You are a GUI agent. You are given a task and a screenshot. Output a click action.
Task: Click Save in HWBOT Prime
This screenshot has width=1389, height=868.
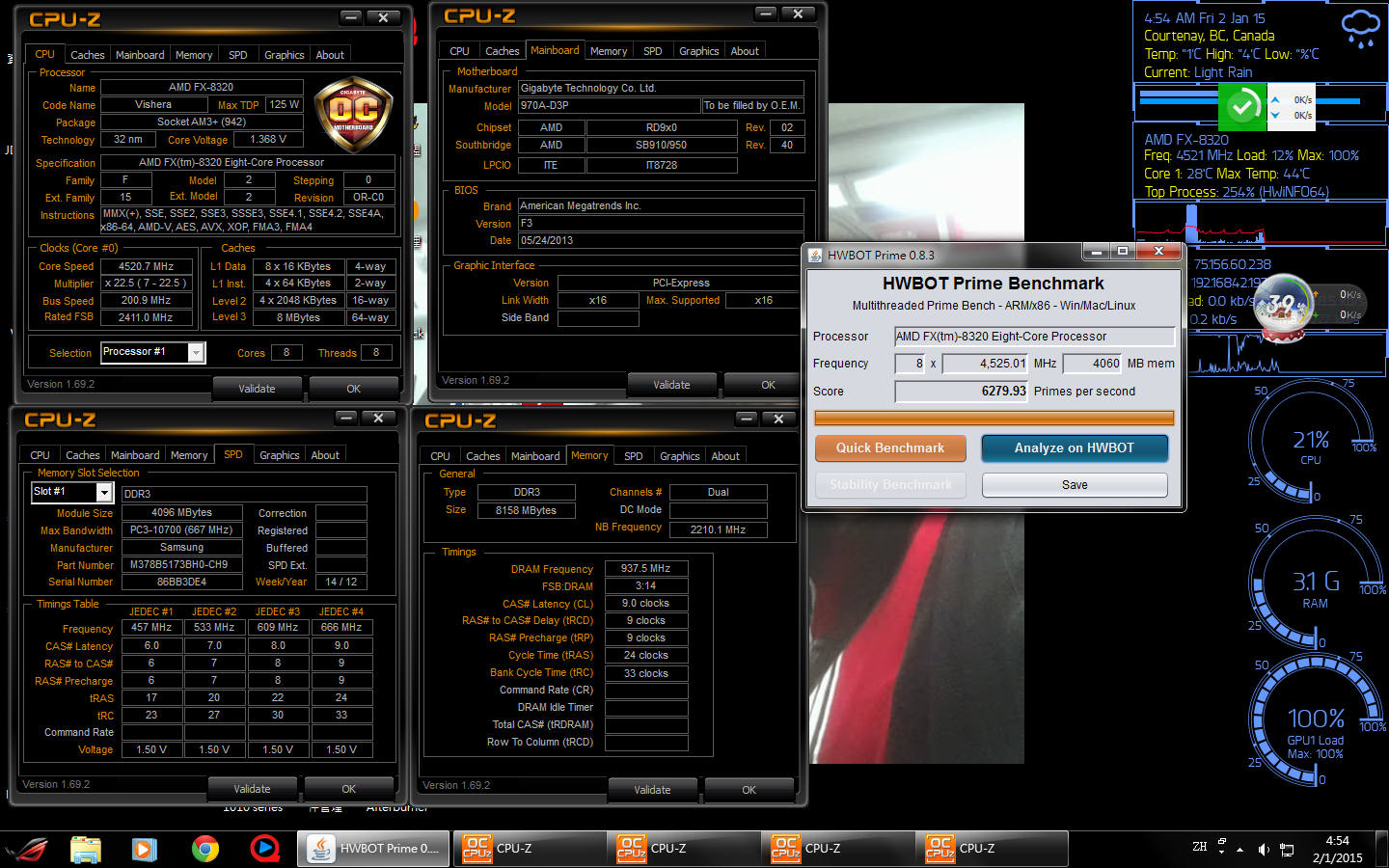1075,485
